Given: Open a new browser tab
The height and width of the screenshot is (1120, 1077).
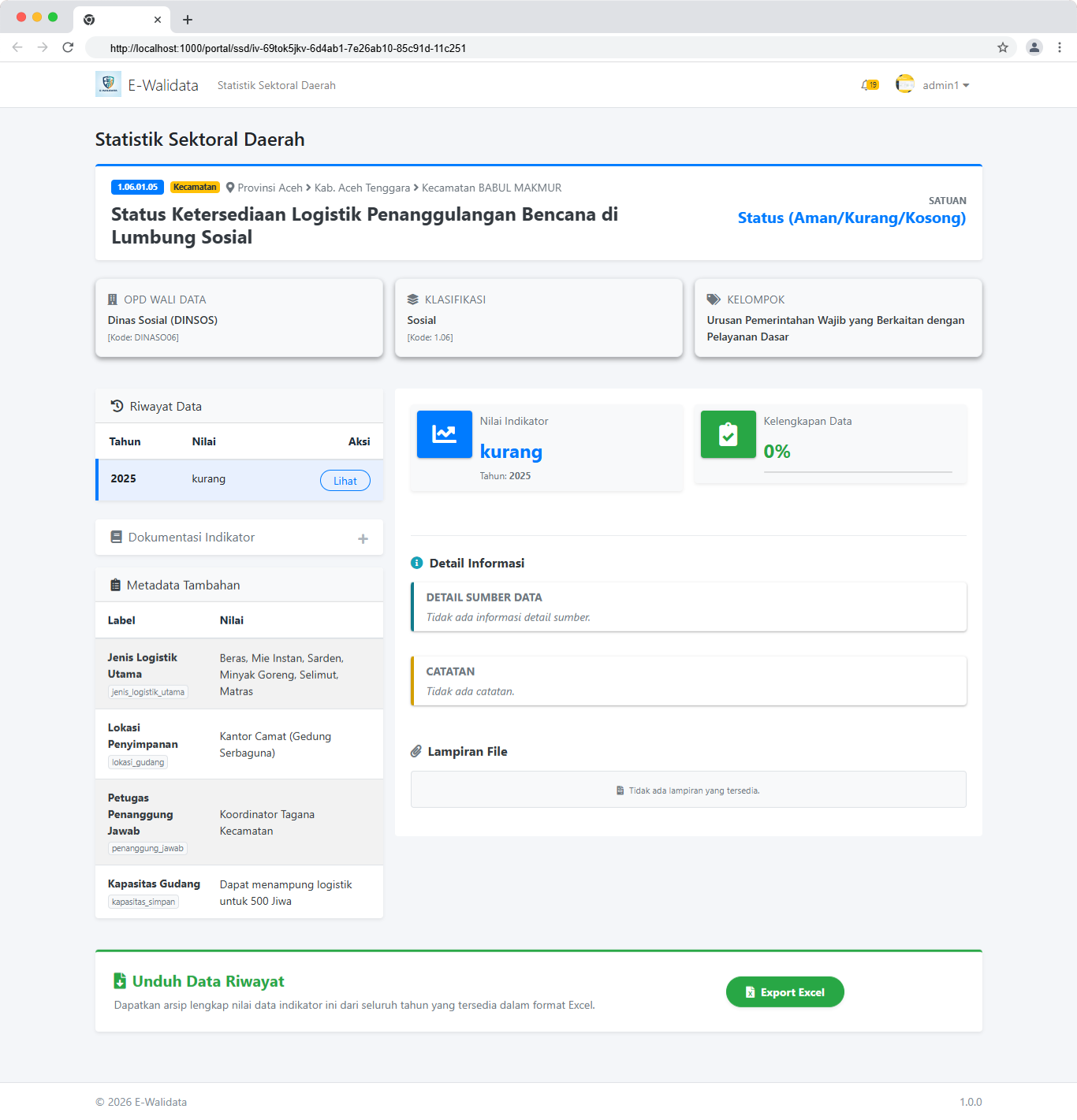Looking at the screenshot, I should [x=188, y=20].
